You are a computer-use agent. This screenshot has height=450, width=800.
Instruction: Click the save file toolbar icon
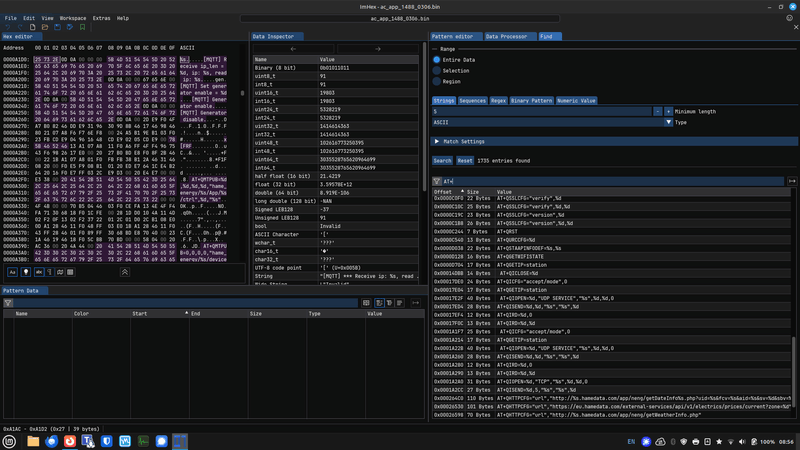(56, 27)
